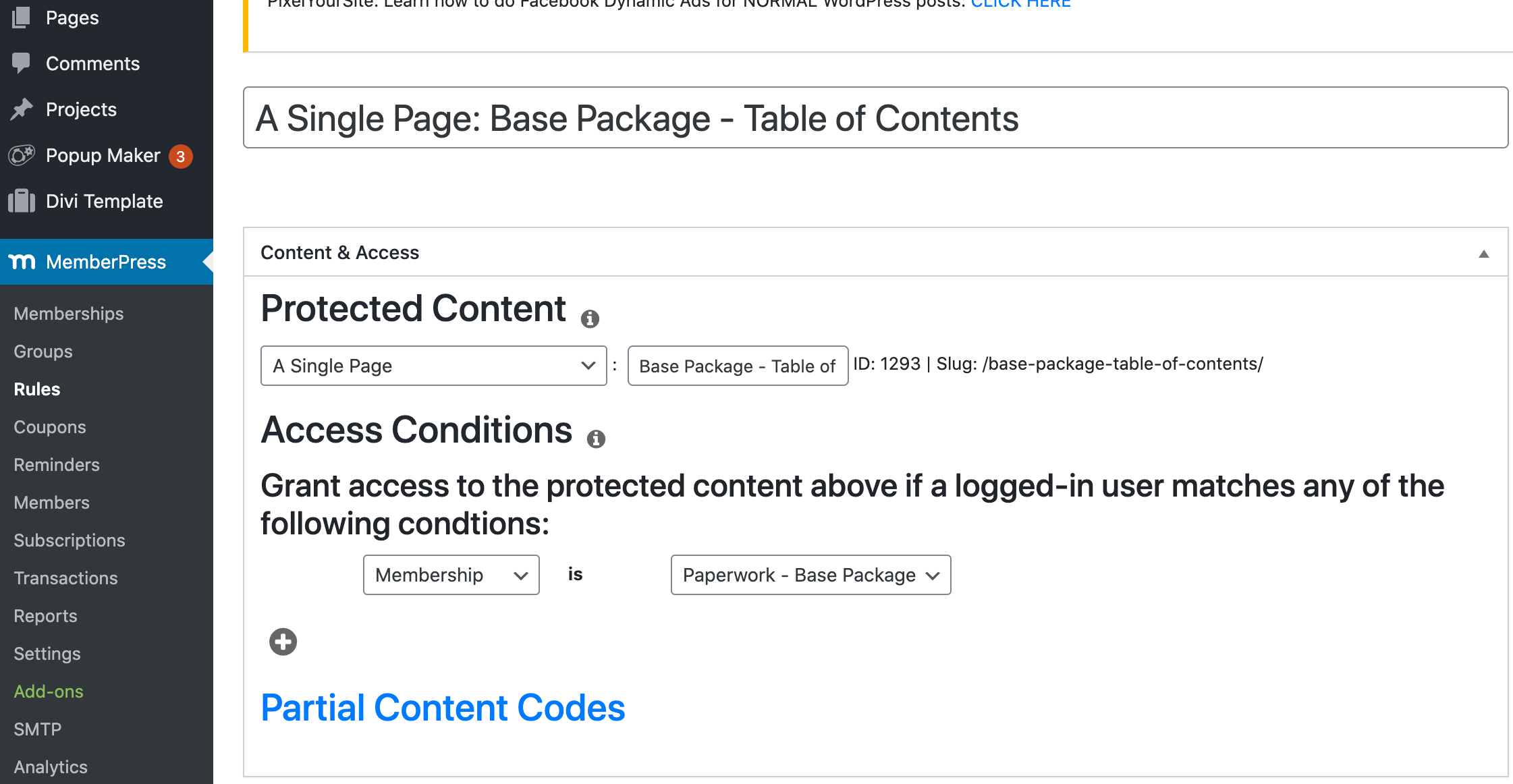Go to Analytics submenu
The height and width of the screenshot is (784, 1513).
pos(51,767)
